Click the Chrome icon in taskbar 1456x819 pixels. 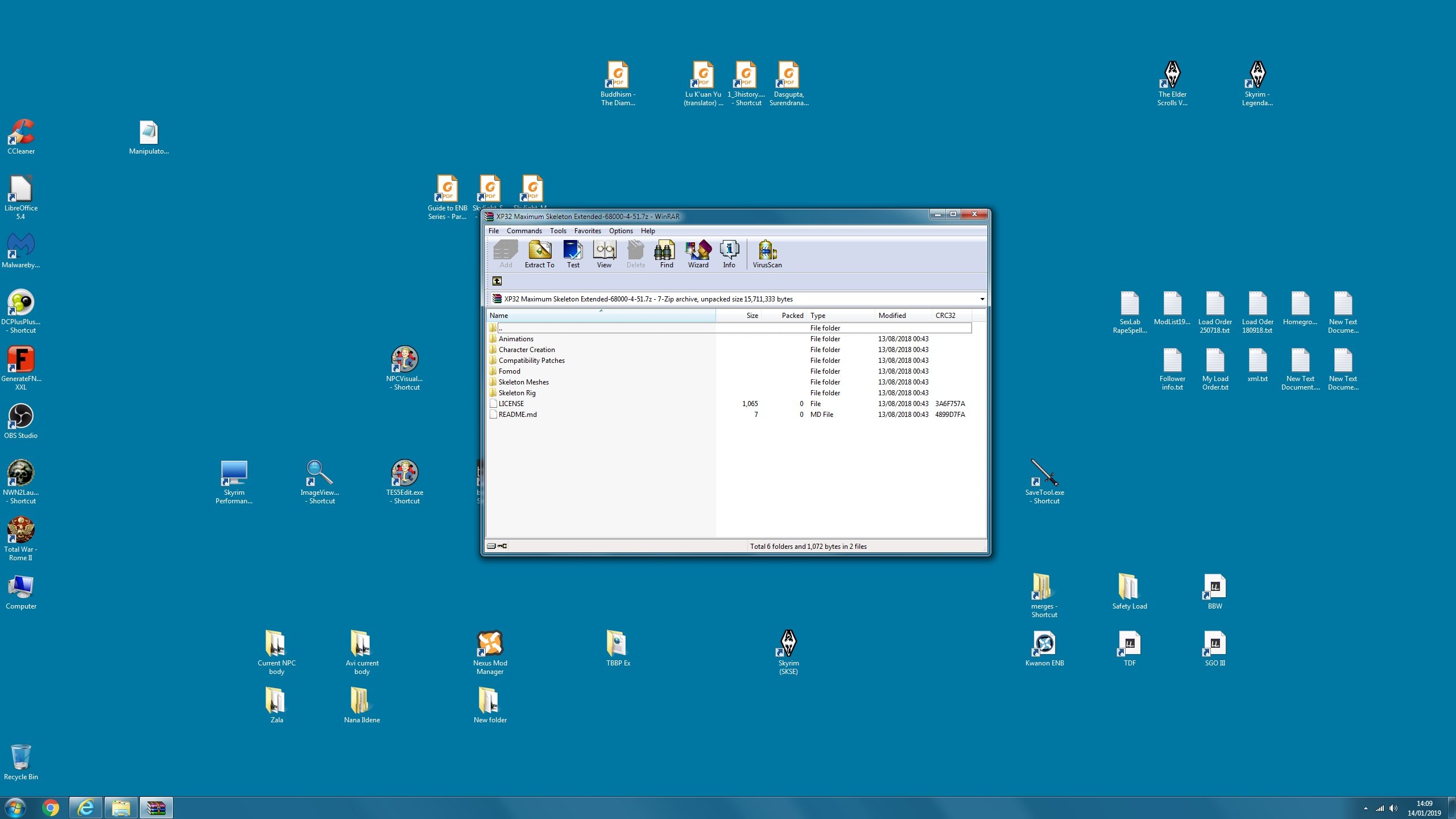(x=51, y=808)
